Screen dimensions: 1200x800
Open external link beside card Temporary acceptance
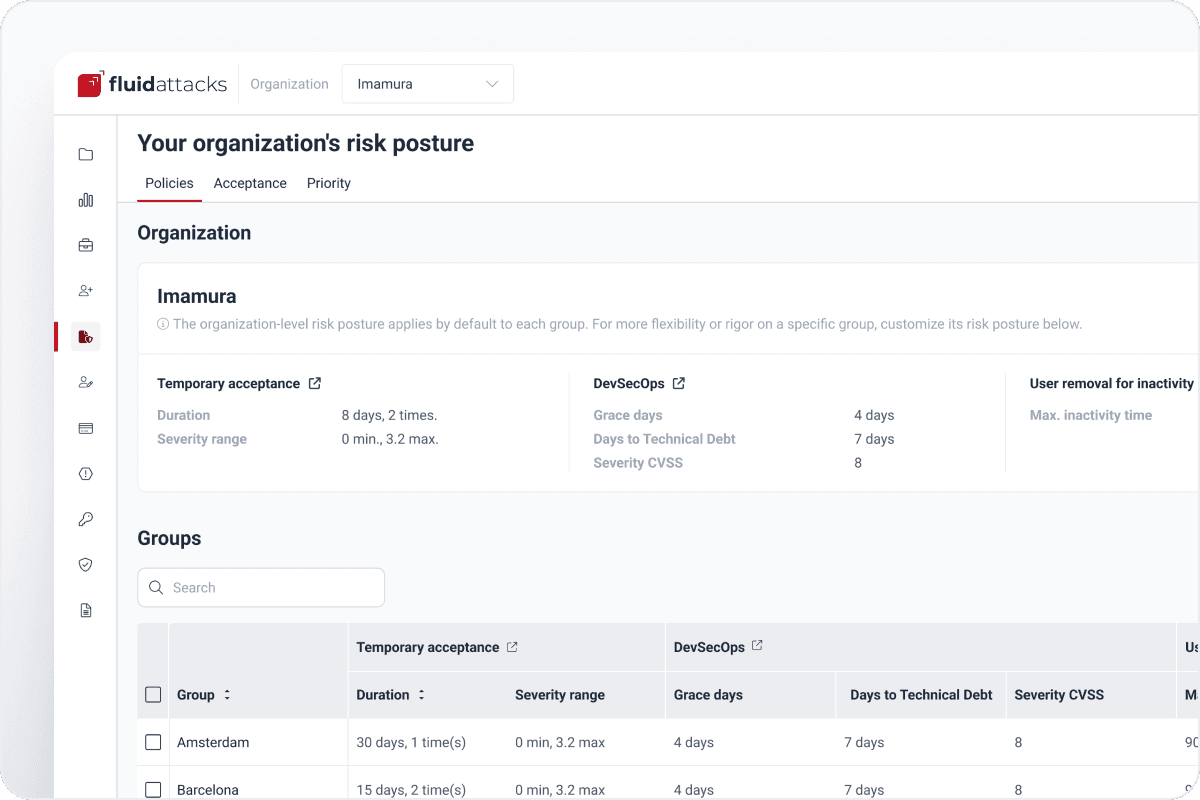(x=315, y=383)
